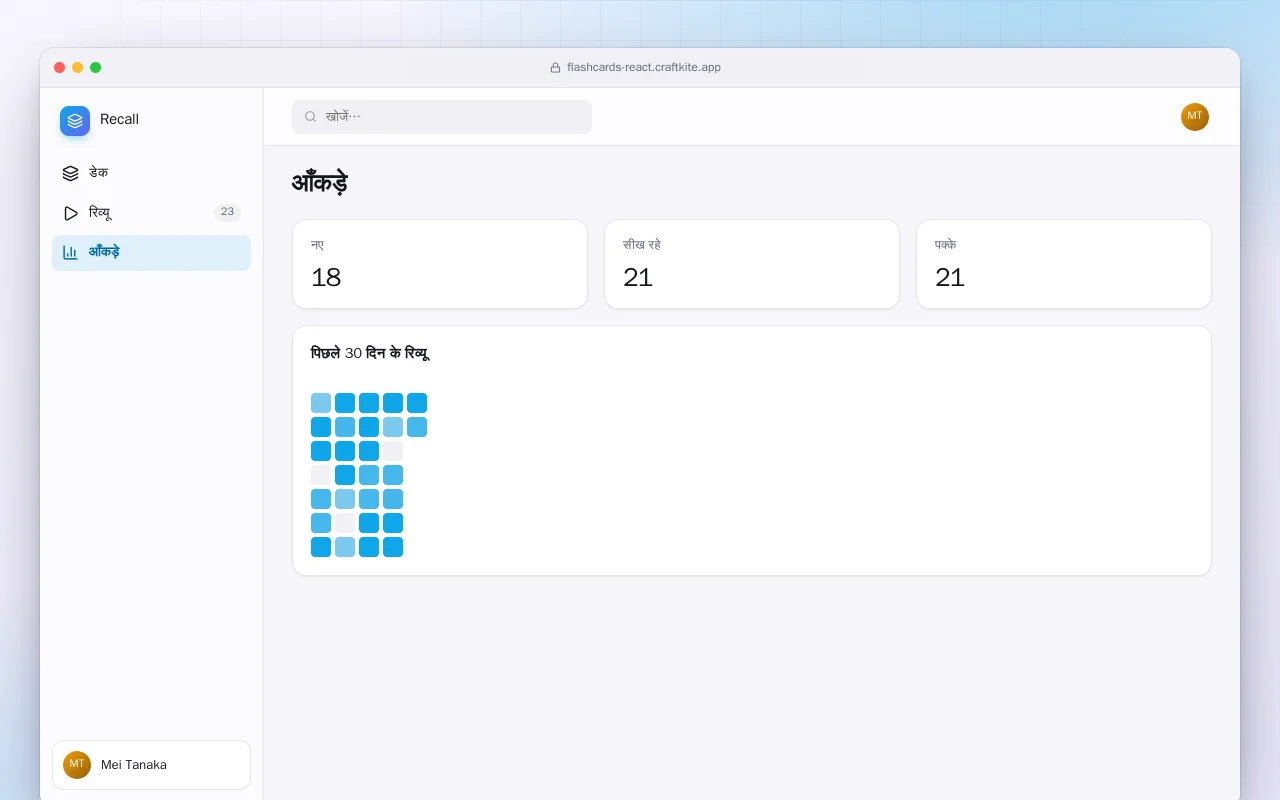Click the first square in heatmap top row
Screen dimensions: 1280x800
coord(321,403)
